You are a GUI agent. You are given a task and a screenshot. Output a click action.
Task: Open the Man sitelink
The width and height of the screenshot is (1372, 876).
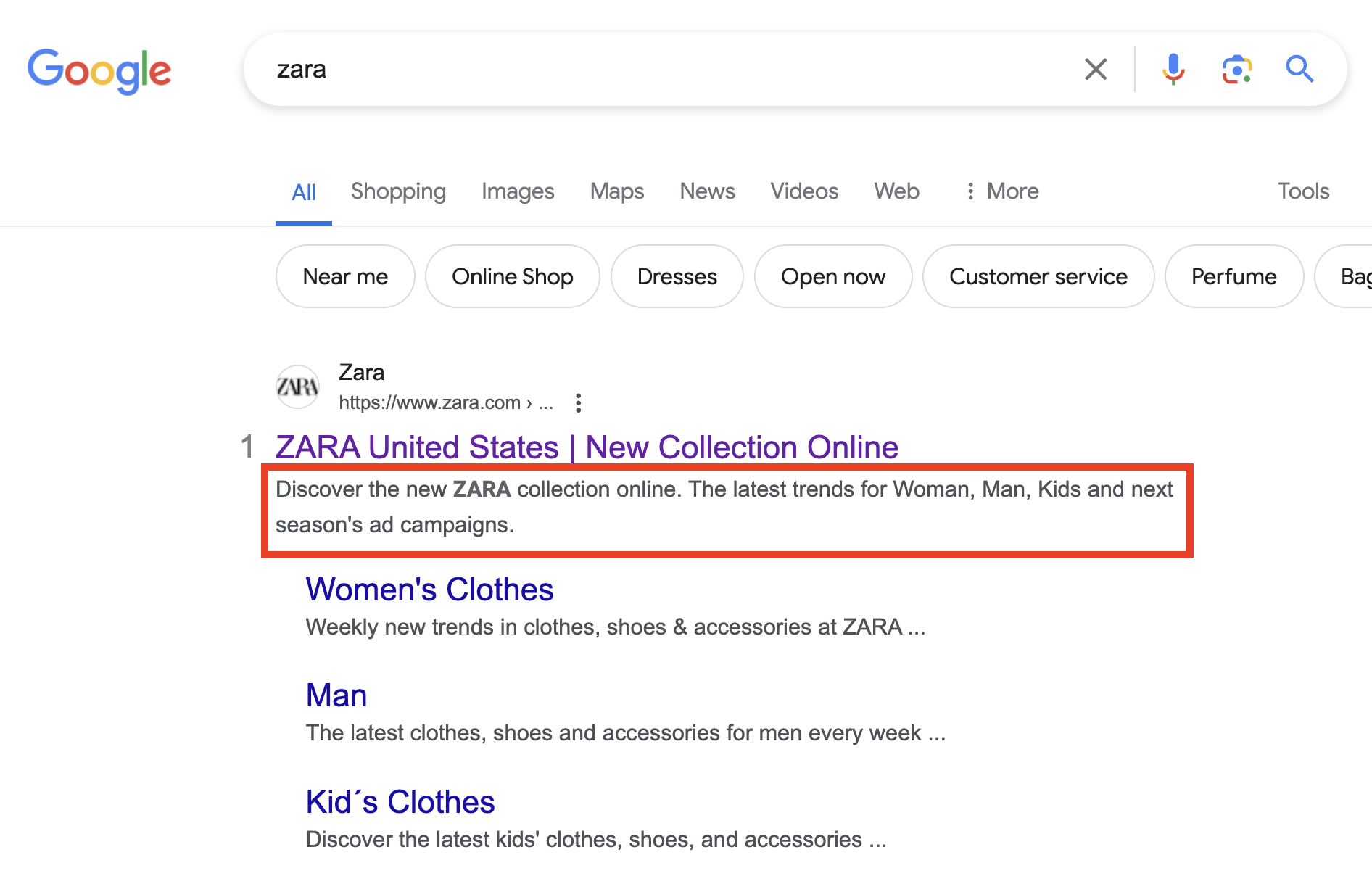[x=336, y=695]
